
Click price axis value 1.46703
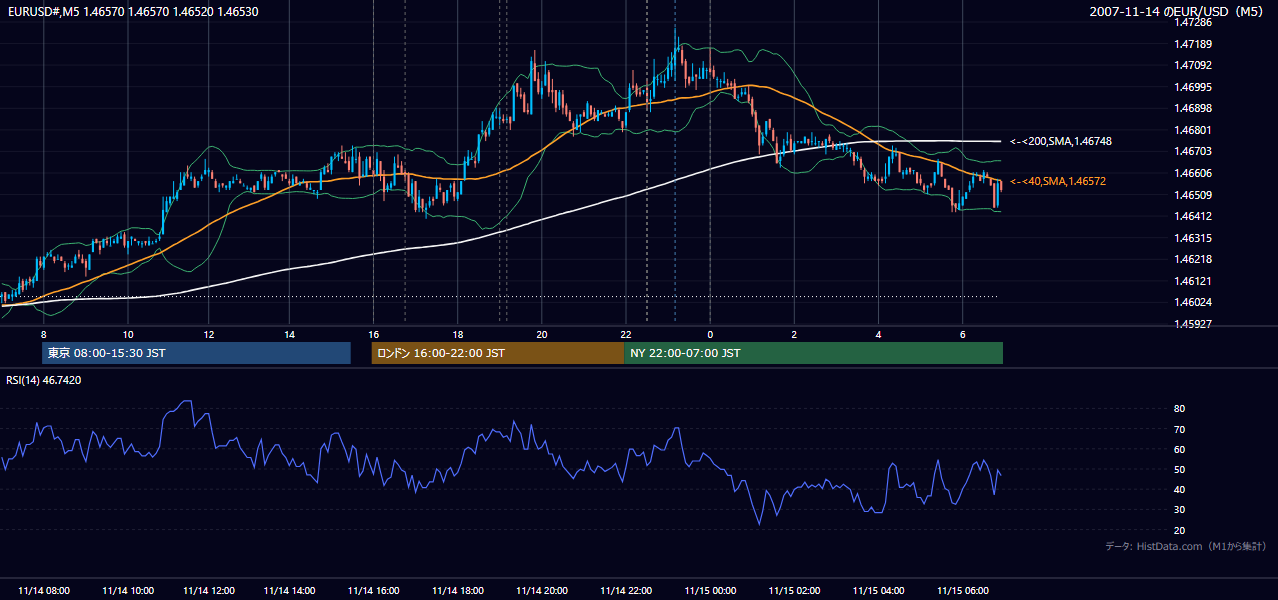1192,151
